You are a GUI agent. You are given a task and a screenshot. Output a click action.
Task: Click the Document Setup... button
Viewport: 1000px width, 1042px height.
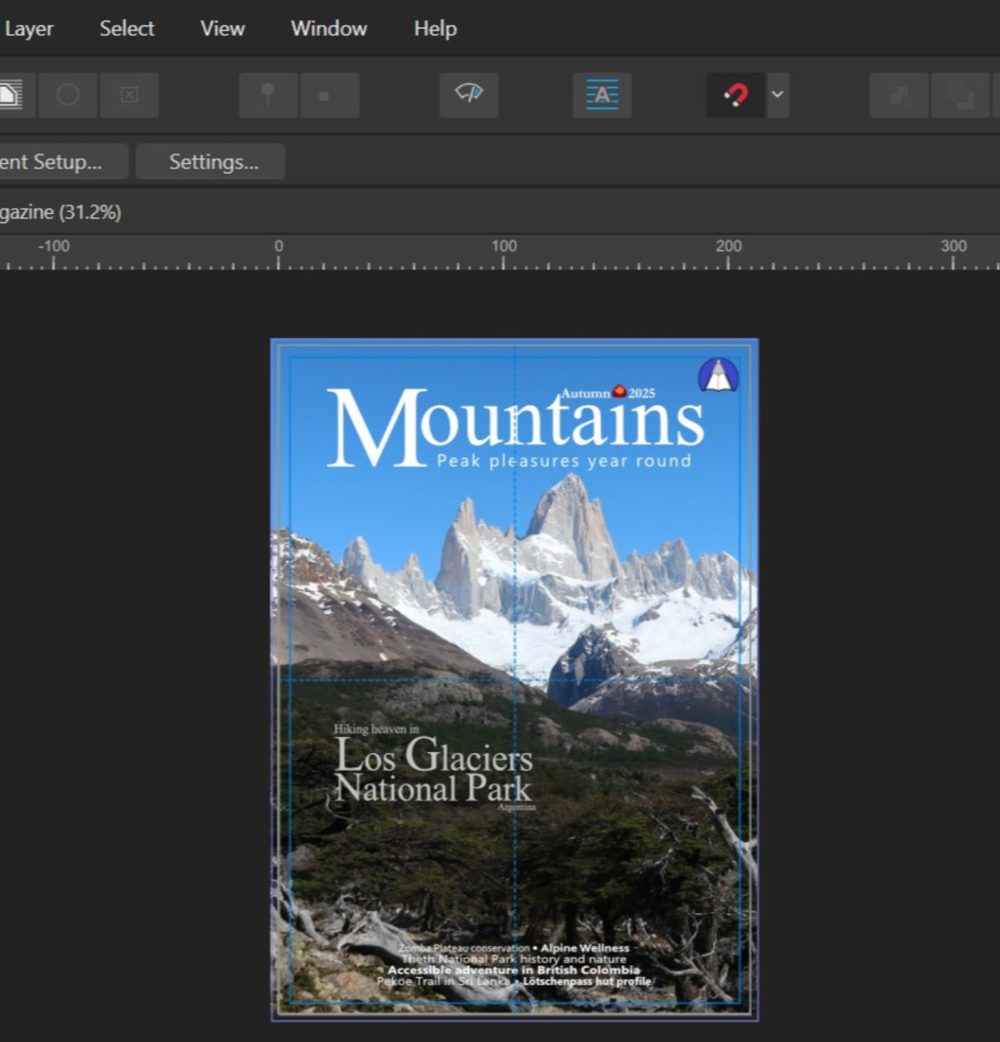[x=58, y=161]
